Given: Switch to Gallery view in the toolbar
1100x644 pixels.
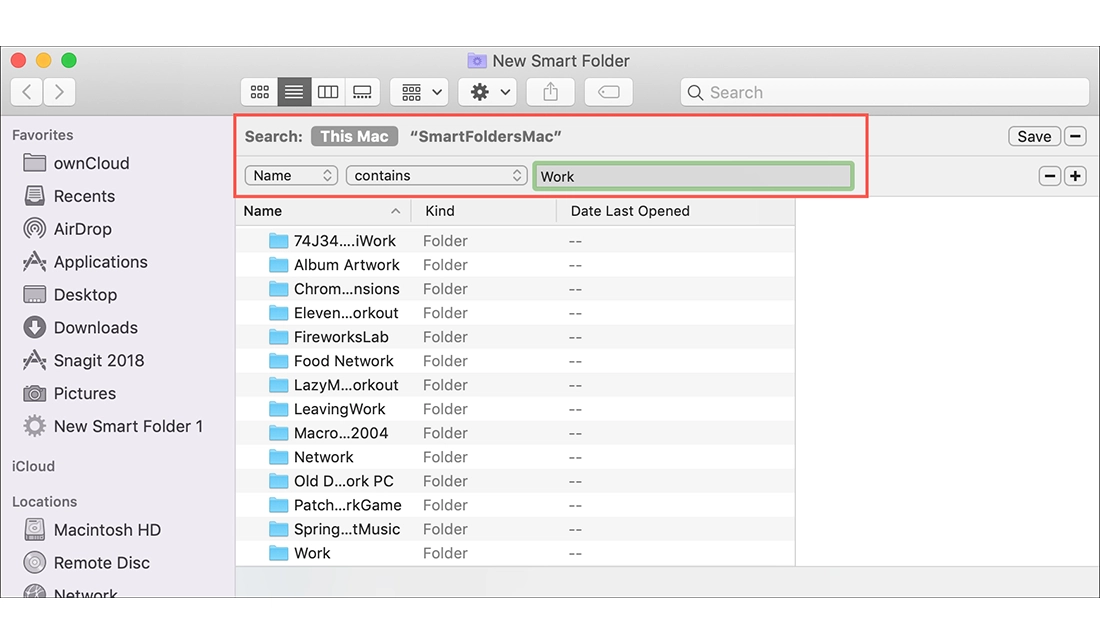Looking at the screenshot, I should [x=362, y=91].
